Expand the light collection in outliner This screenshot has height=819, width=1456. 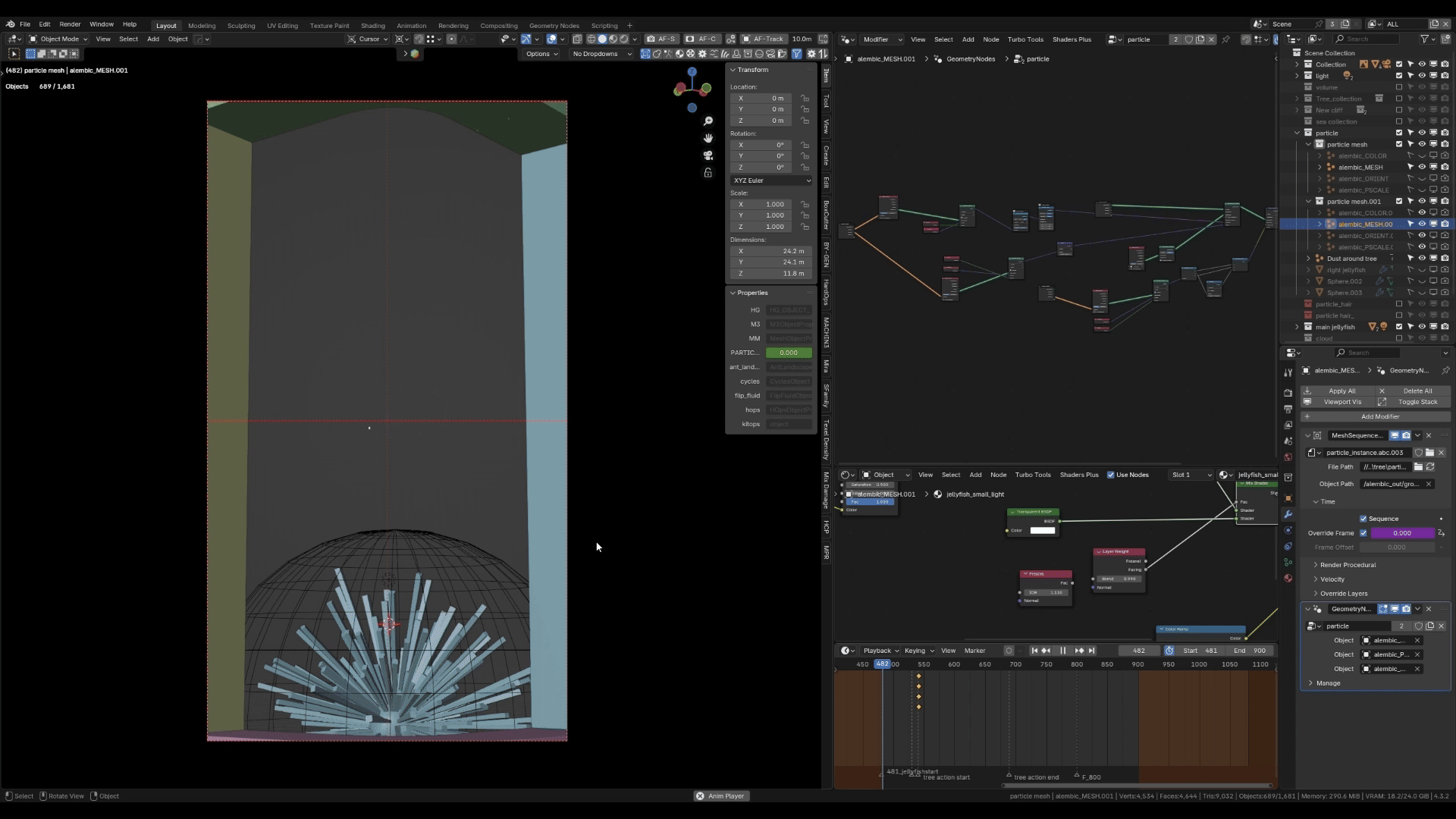1298,76
